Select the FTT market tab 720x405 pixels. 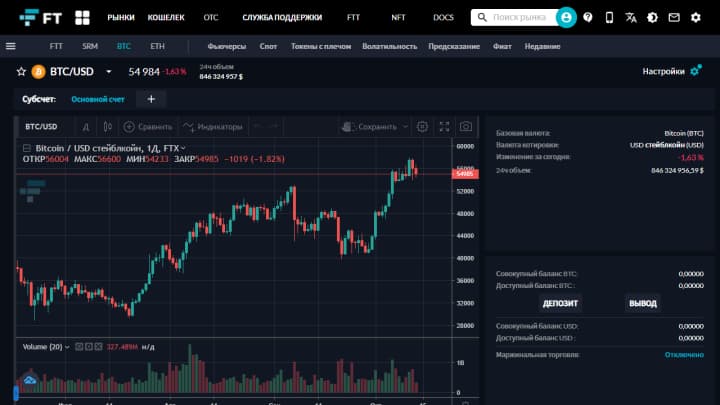[56, 46]
